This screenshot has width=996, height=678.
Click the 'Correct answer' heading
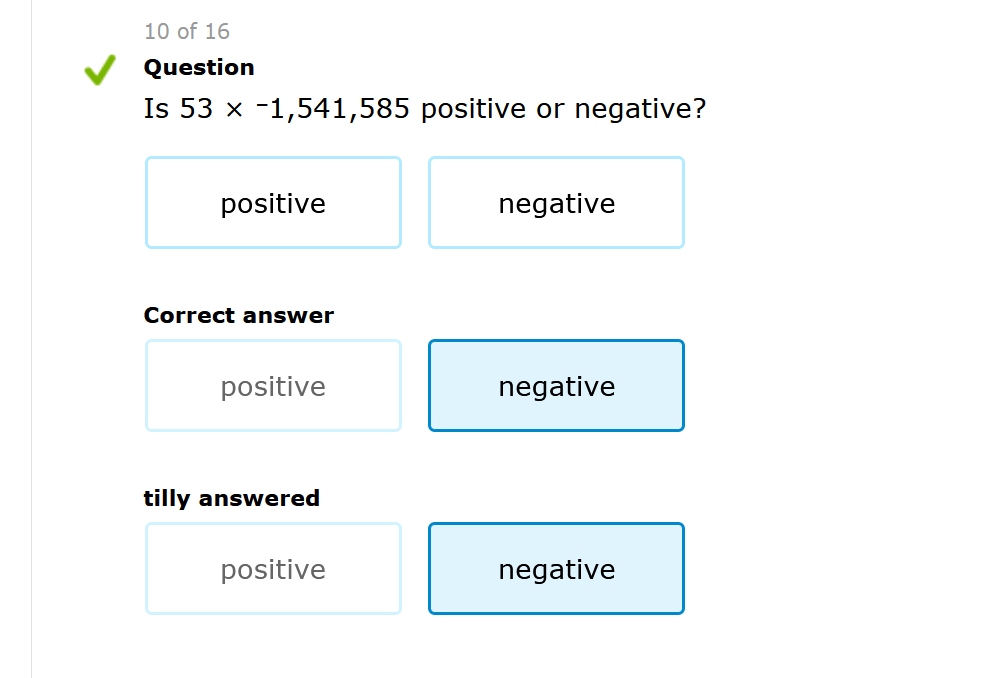point(239,316)
